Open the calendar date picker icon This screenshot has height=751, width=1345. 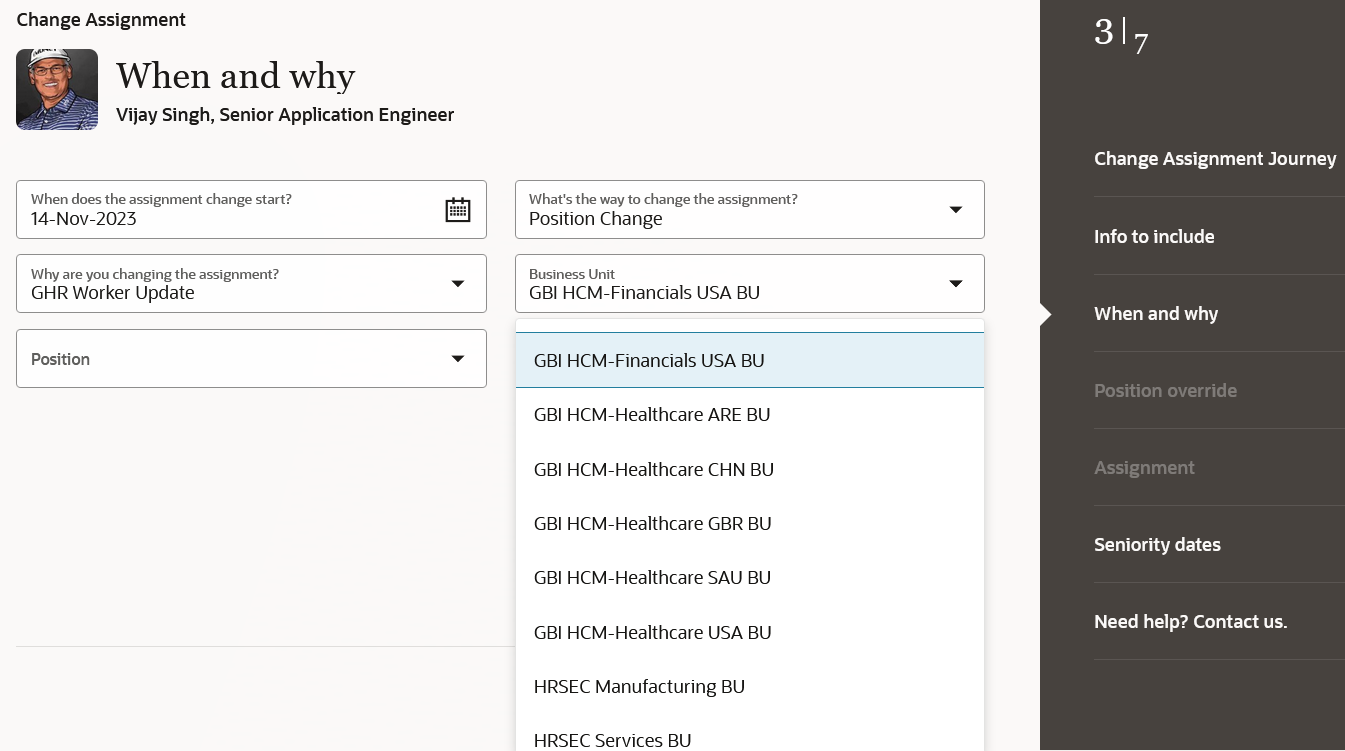coord(458,209)
